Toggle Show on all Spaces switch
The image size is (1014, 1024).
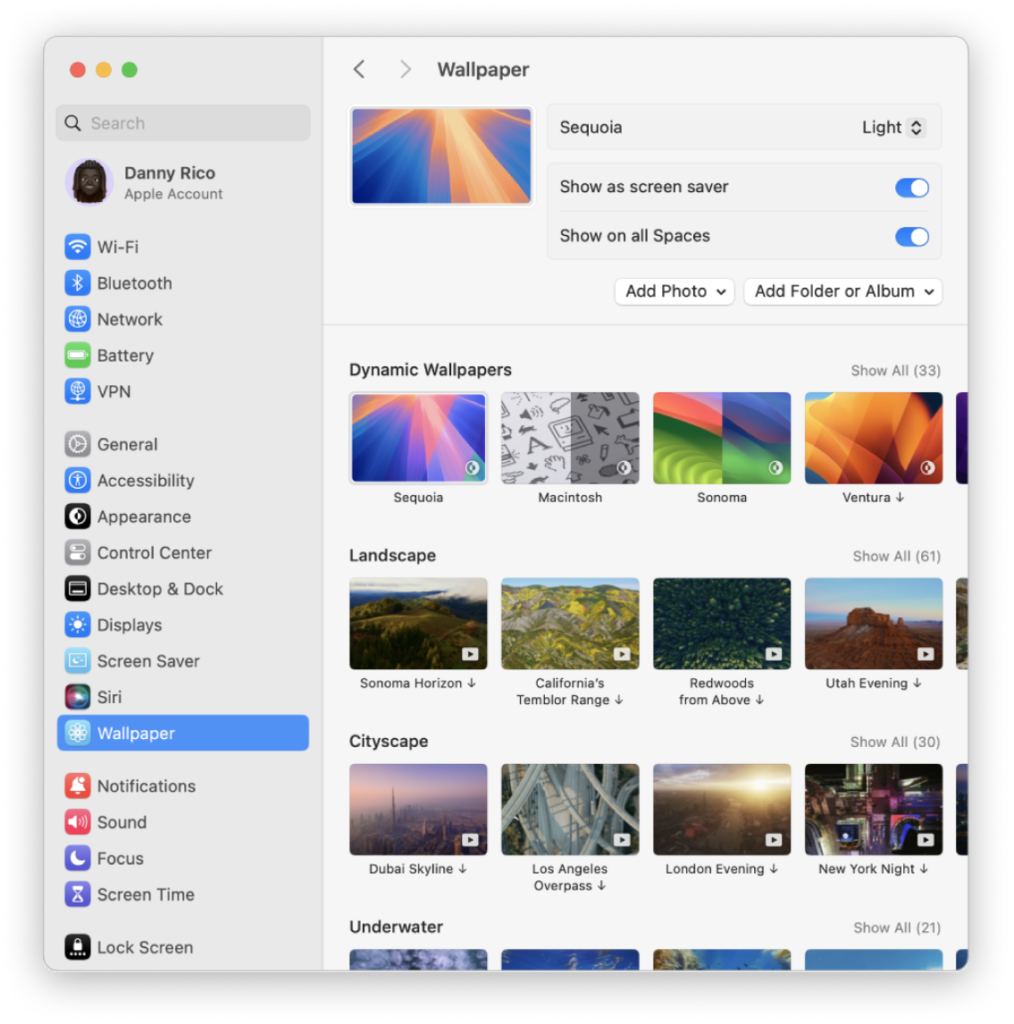(911, 236)
